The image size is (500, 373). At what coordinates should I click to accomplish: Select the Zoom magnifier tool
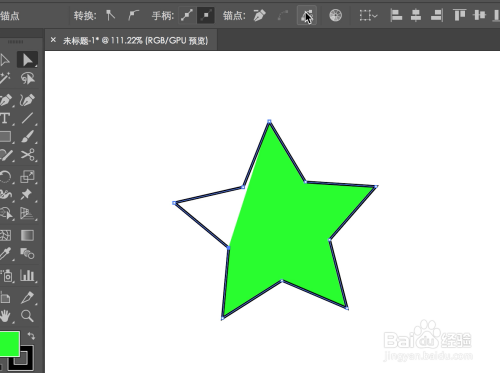pyautogui.click(x=27, y=315)
